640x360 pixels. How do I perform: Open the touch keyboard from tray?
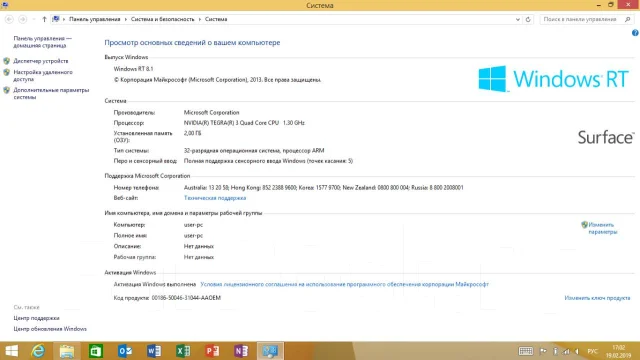[525, 351]
